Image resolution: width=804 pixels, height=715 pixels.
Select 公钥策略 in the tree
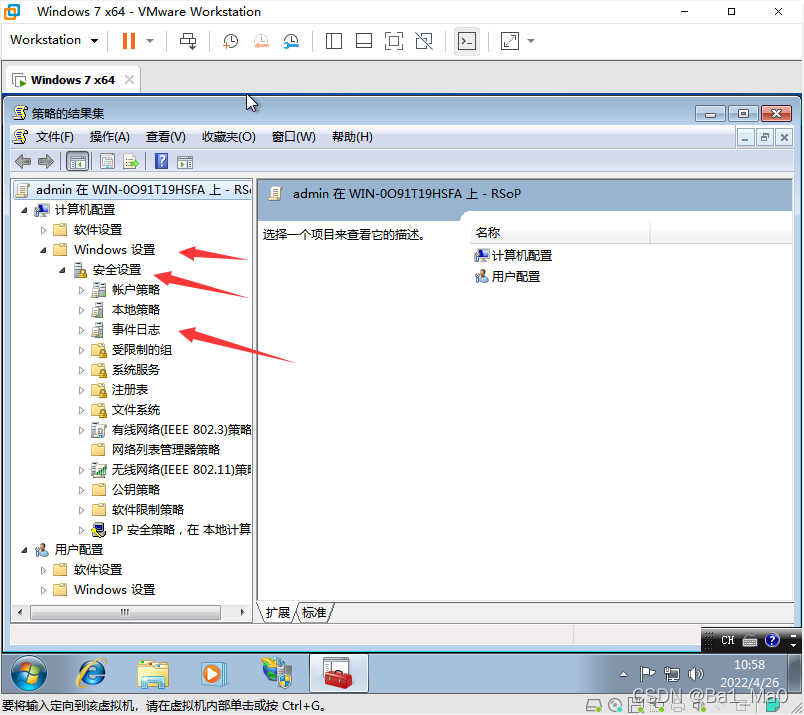tap(135, 490)
